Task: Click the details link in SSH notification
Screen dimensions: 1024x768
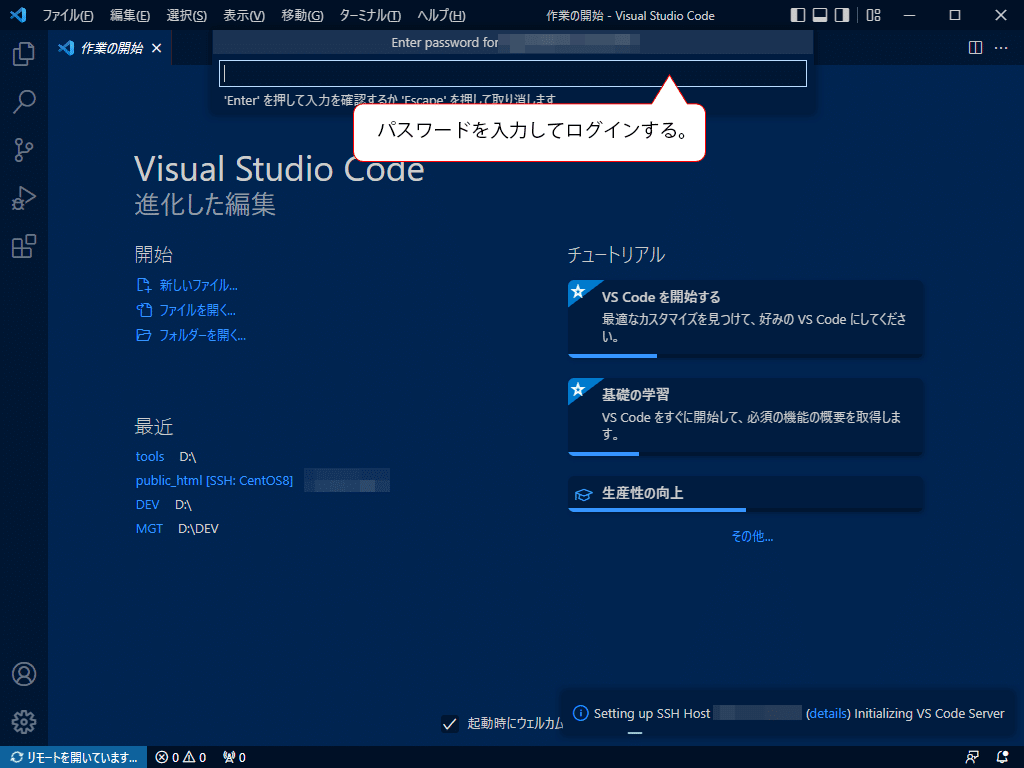Action: pyautogui.click(x=828, y=713)
